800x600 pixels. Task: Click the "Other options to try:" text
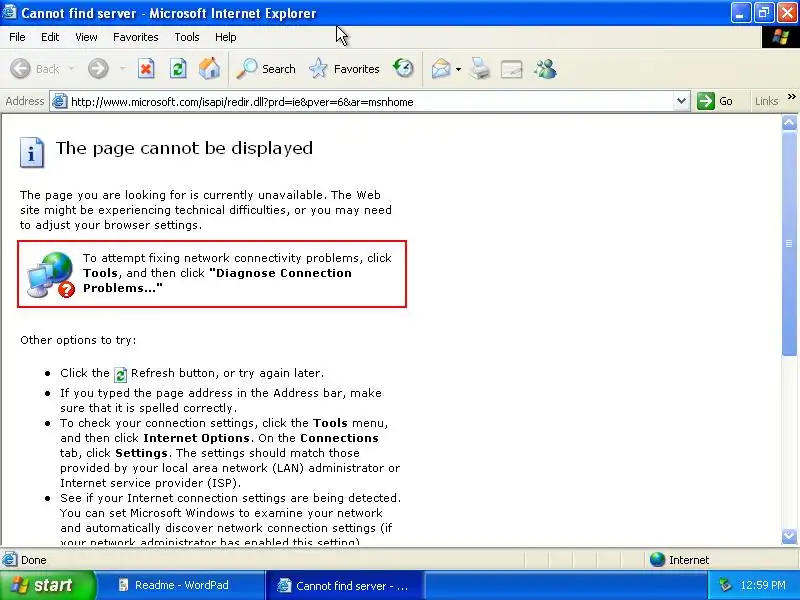[x=78, y=340]
